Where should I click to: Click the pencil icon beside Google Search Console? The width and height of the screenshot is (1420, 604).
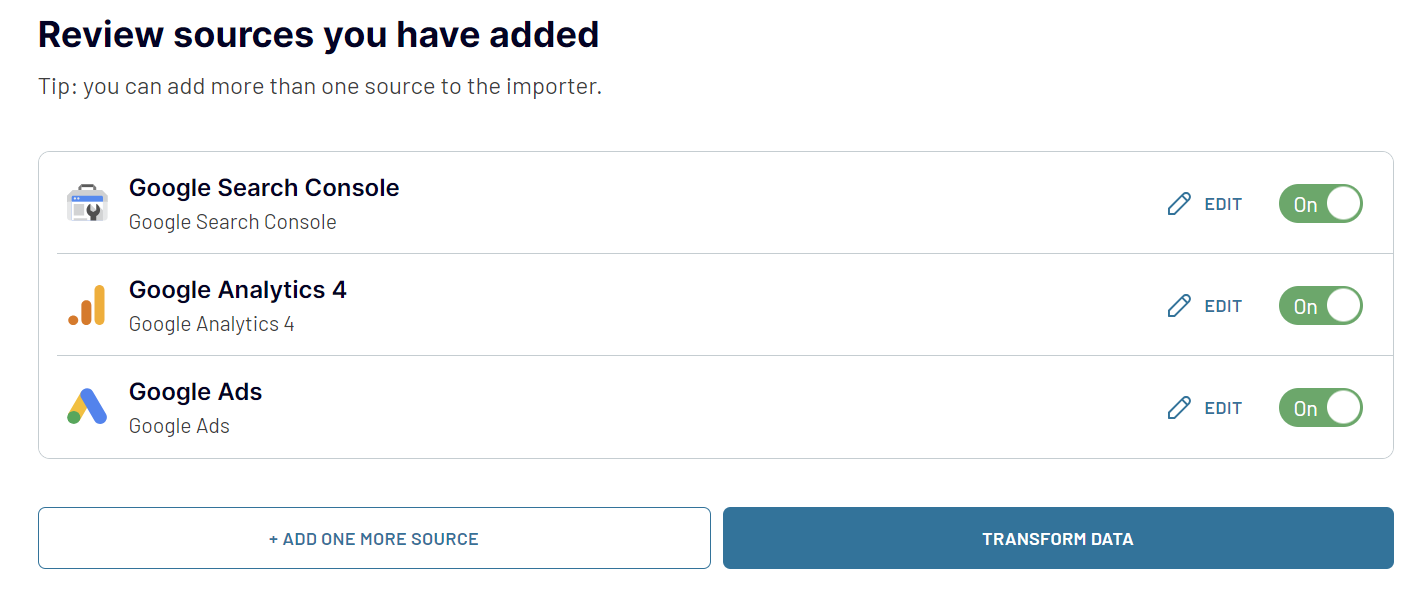(x=1179, y=203)
